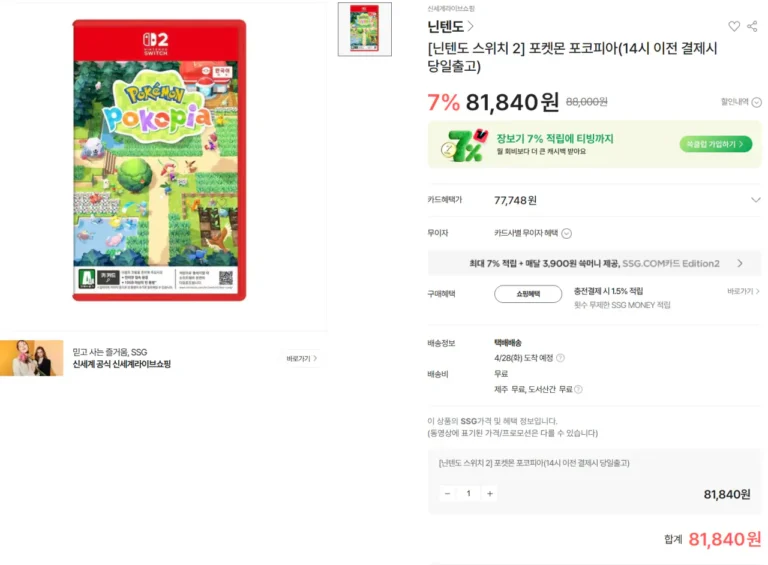Click the 쇼핑혜택 button
The width and height of the screenshot is (768, 565).
coord(528,294)
